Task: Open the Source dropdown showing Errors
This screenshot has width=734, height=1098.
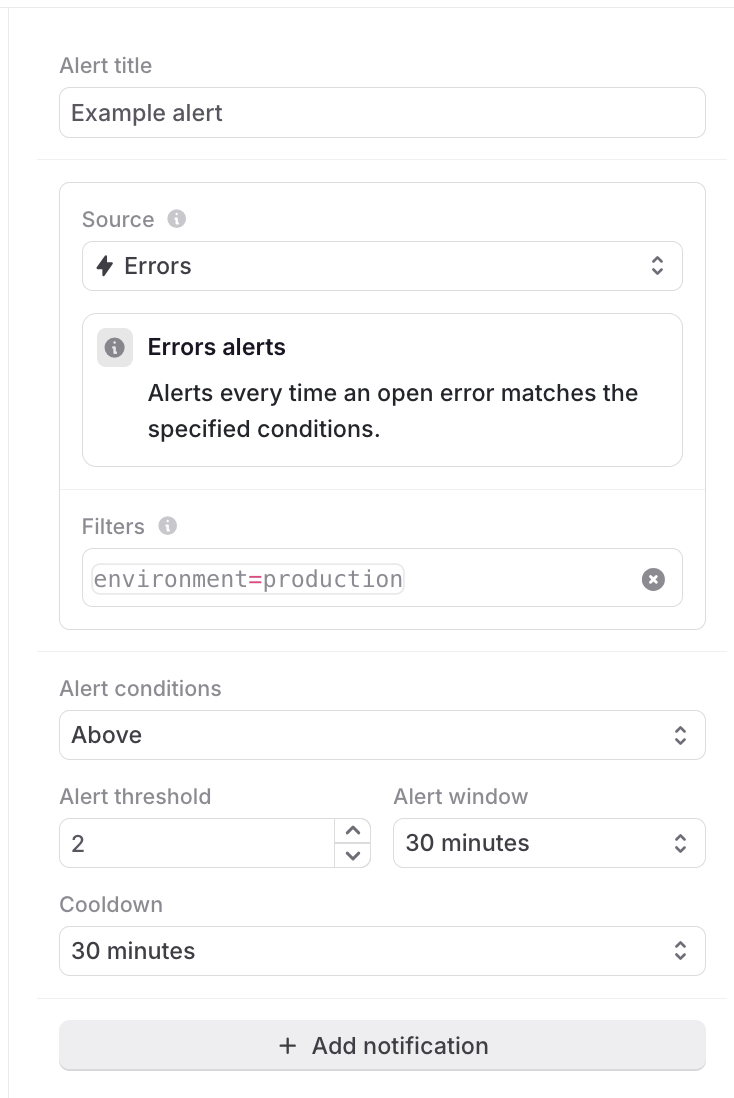Action: tap(382, 266)
